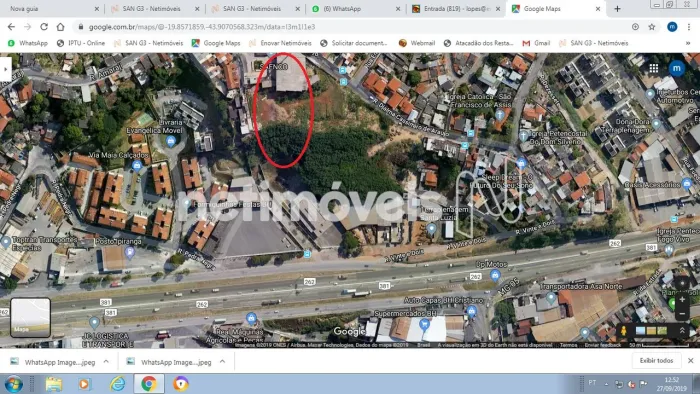Open a new browser tab
The width and height of the screenshot is (700, 394).
617,8
